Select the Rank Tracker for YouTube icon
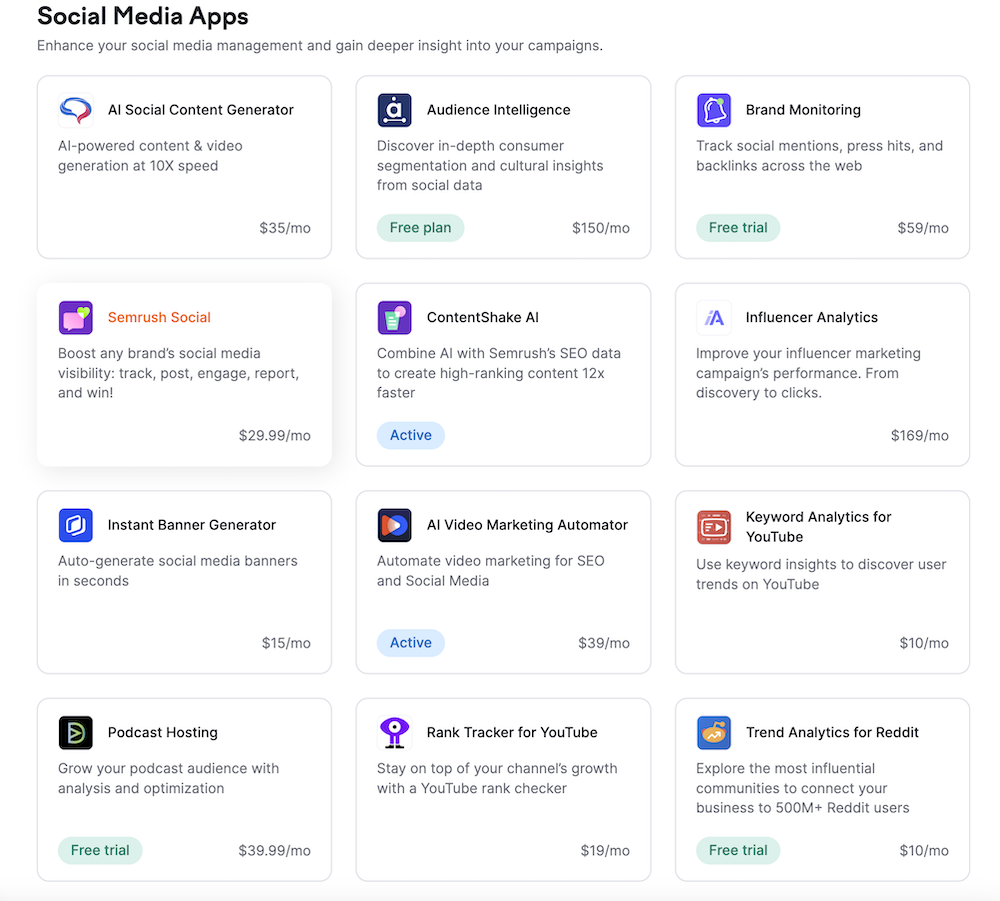The image size is (1000, 901). (394, 732)
